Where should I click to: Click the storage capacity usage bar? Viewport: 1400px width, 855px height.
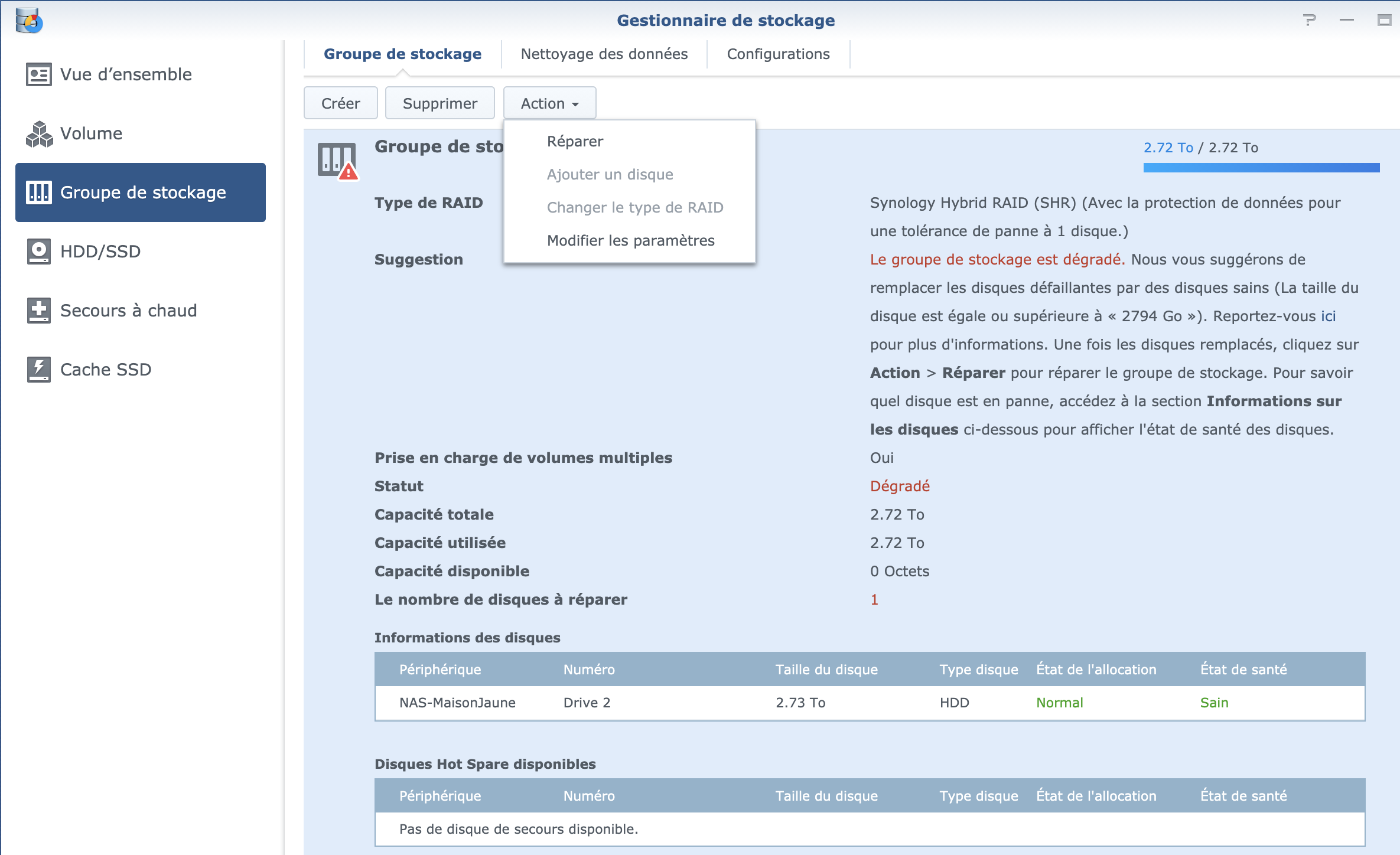pos(1261,168)
